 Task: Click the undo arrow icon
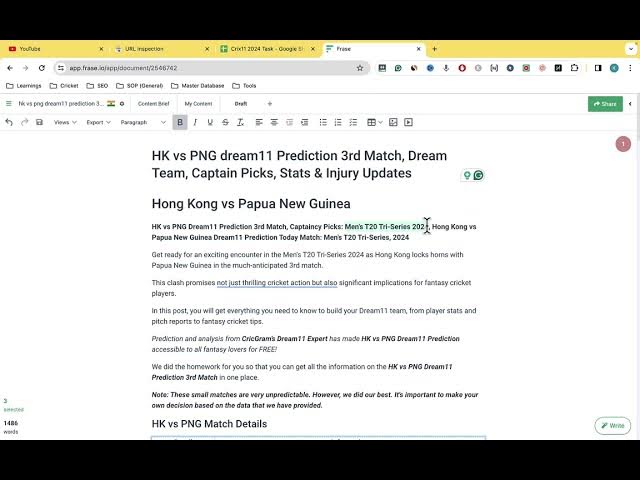[x=9, y=122]
